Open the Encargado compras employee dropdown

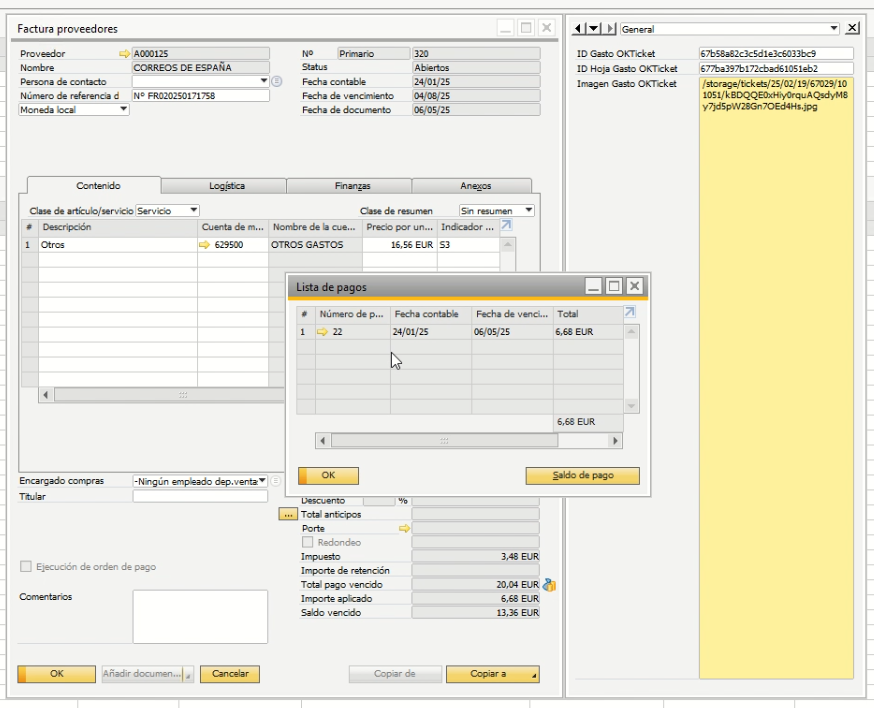(262, 481)
